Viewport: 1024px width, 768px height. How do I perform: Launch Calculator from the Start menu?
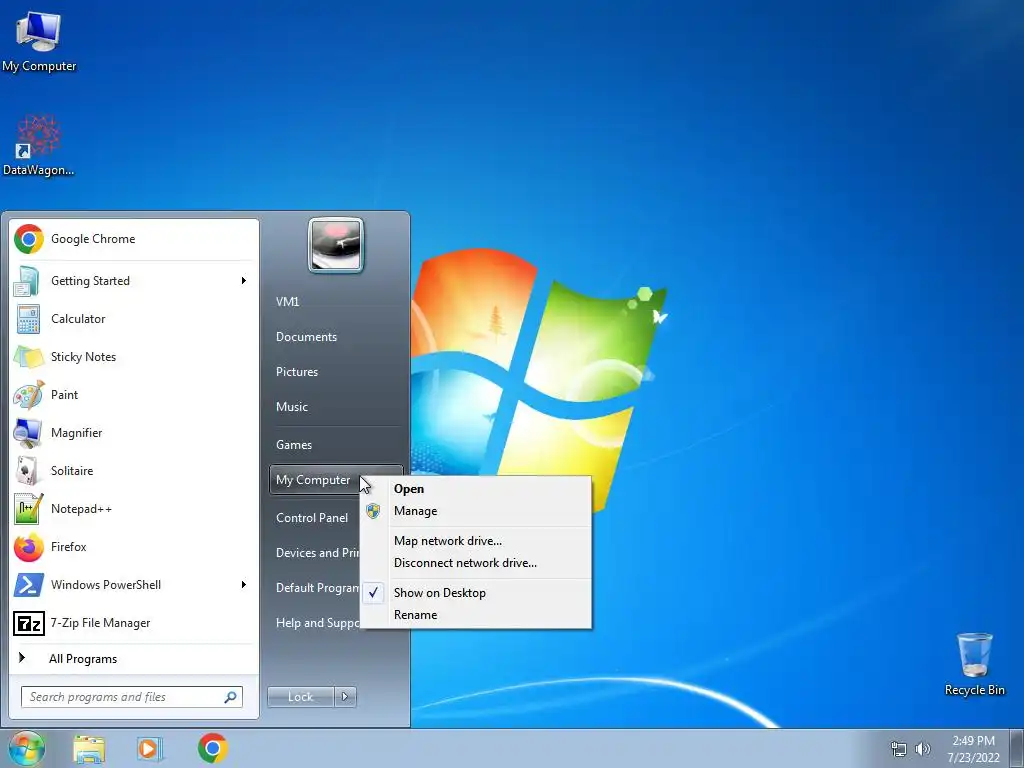tap(133, 319)
